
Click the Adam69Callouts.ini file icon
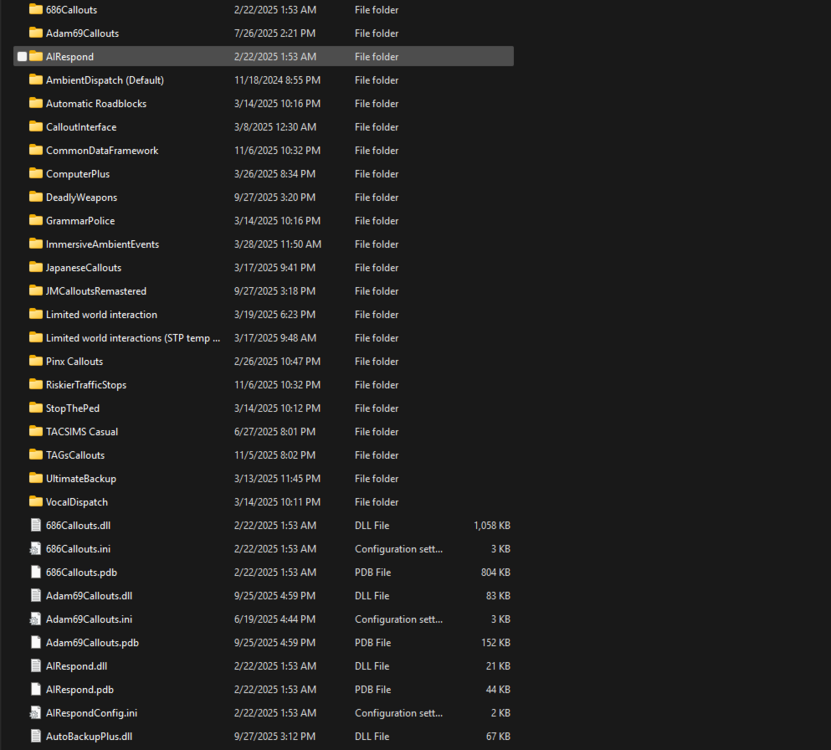pos(35,619)
